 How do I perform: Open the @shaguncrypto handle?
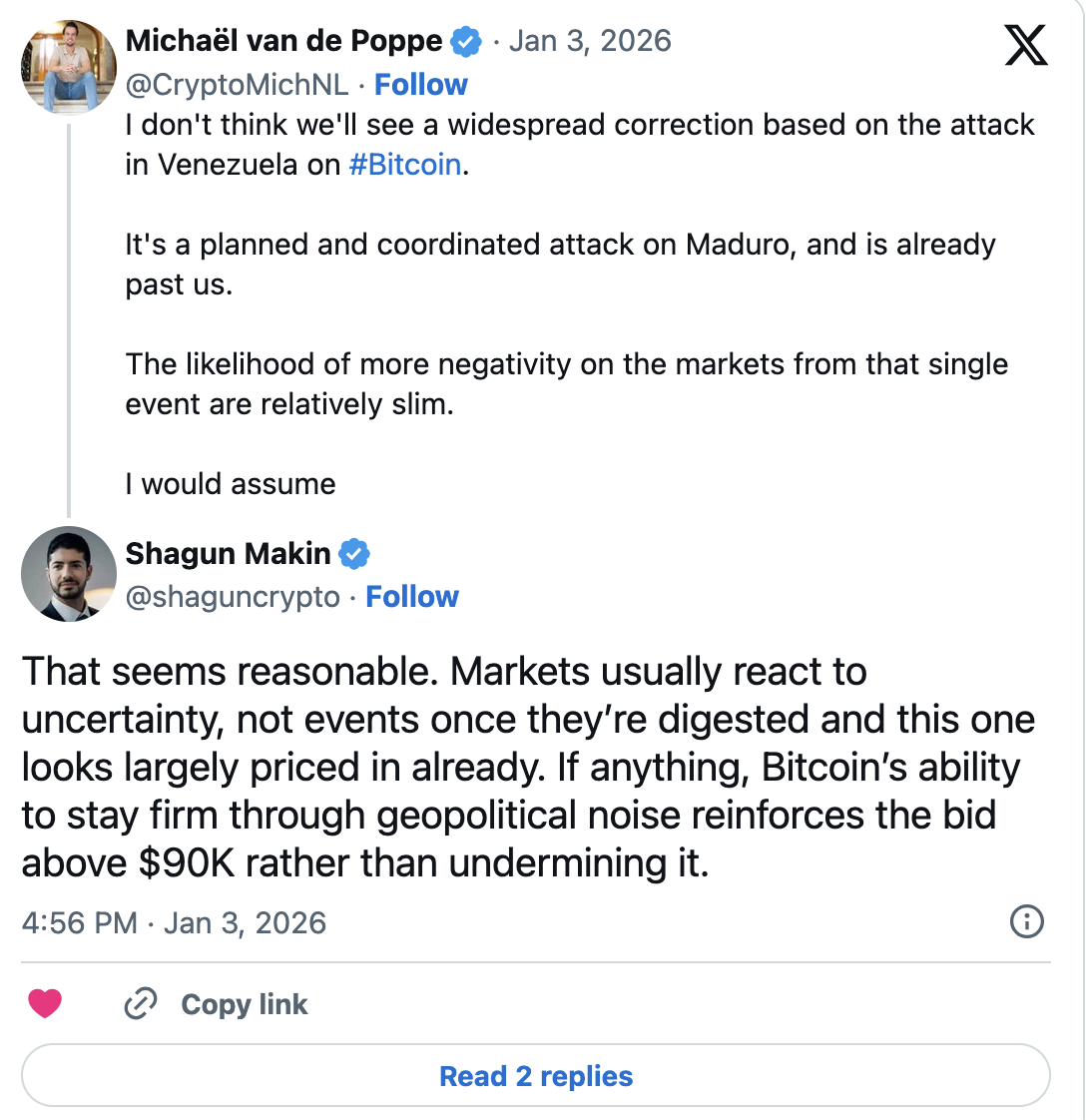[233, 597]
